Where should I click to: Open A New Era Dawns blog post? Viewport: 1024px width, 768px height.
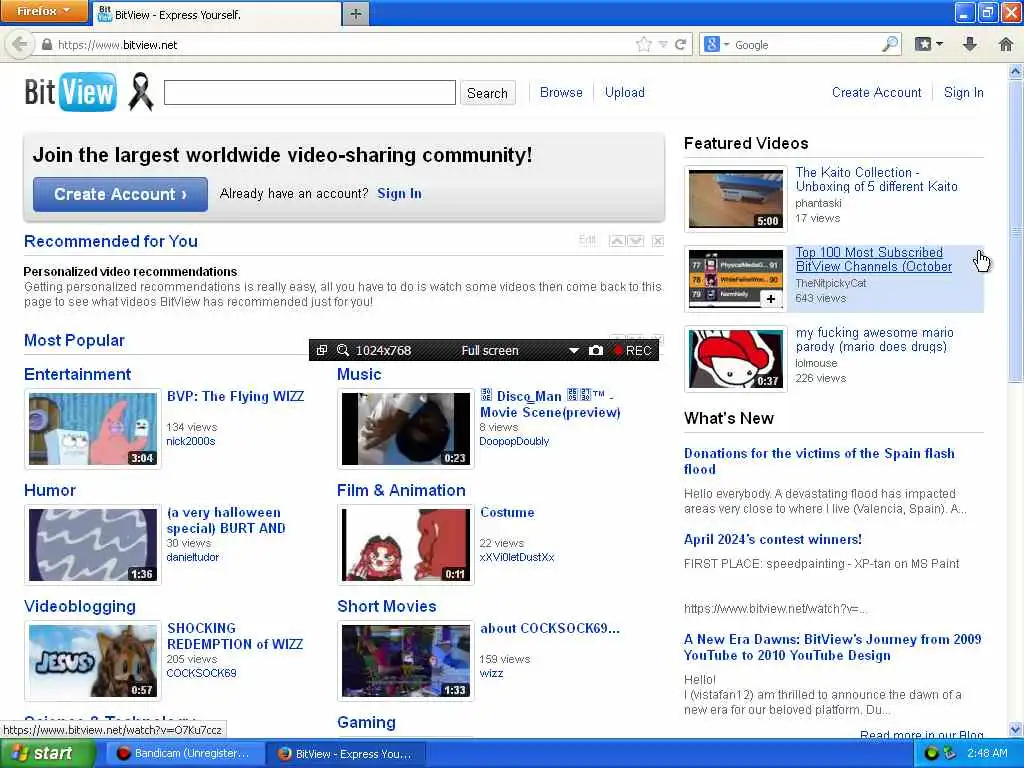[x=833, y=647]
